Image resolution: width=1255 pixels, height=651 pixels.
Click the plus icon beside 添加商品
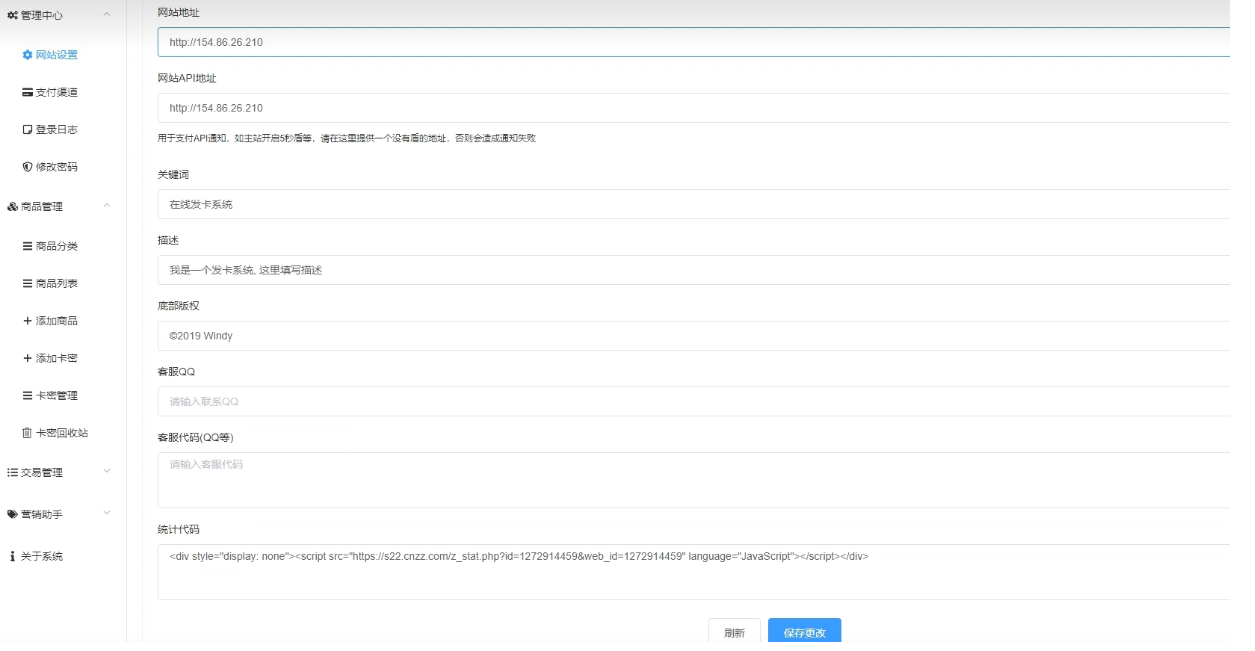coord(27,321)
